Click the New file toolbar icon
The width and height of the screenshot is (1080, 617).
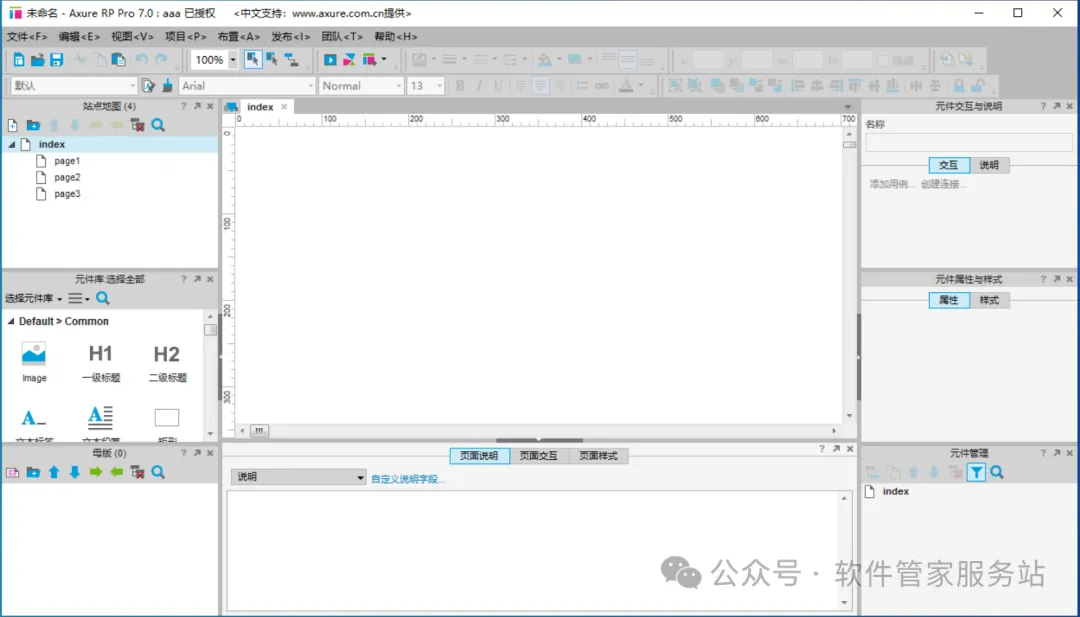19,60
